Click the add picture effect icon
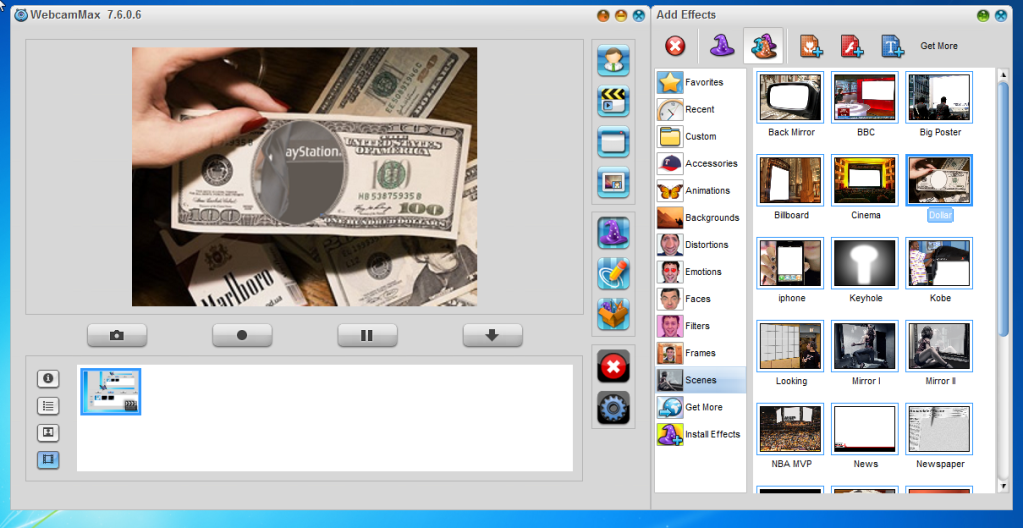This screenshot has height=528, width=1023. point(811,46)
